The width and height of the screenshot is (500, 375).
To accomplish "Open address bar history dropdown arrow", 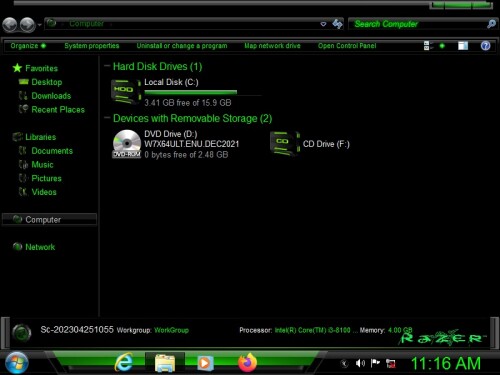I will [x=323, y=24].
